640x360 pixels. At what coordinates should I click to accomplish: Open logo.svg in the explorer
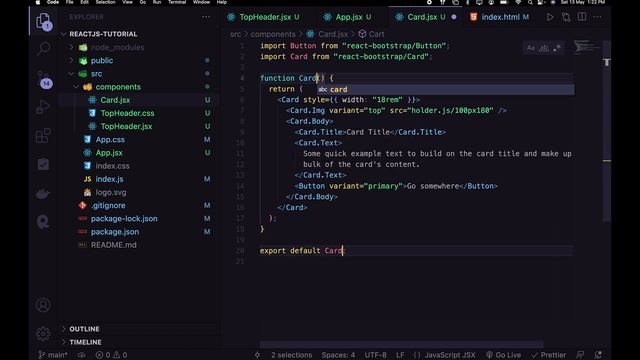(111, 192)
